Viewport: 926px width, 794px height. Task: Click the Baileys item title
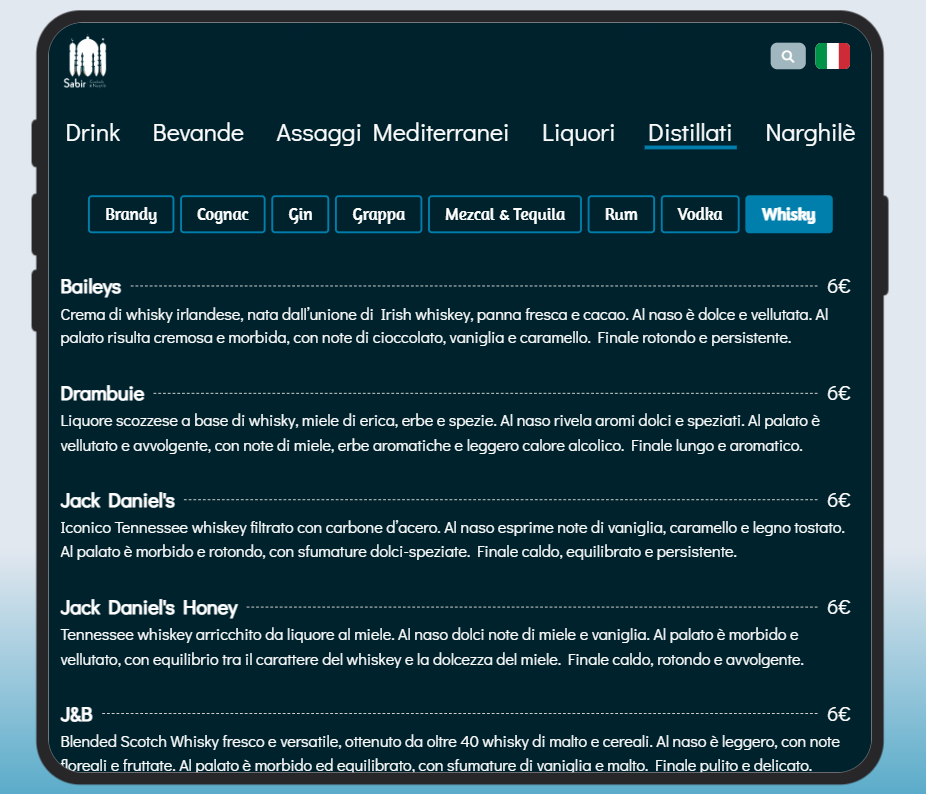(x=90, y=287)
